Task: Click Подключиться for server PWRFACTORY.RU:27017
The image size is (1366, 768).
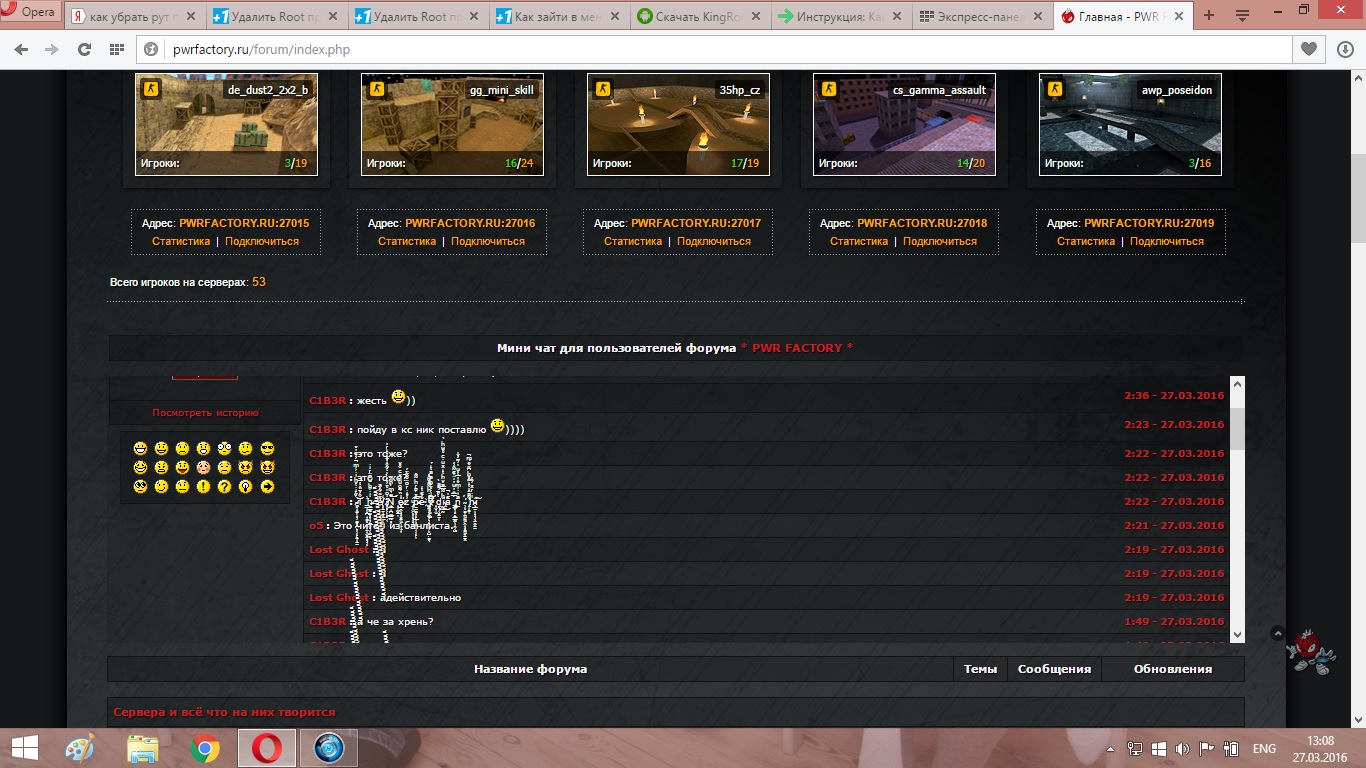Action: [713, 241]
